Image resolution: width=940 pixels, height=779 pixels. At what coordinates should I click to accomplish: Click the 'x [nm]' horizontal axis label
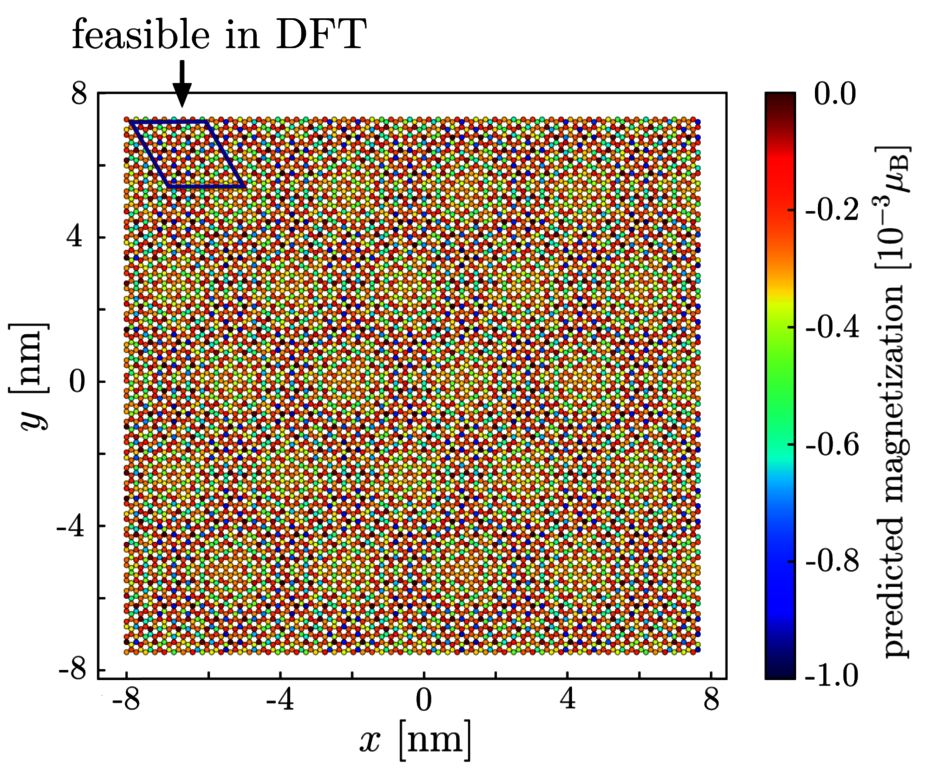click(415, 739)
